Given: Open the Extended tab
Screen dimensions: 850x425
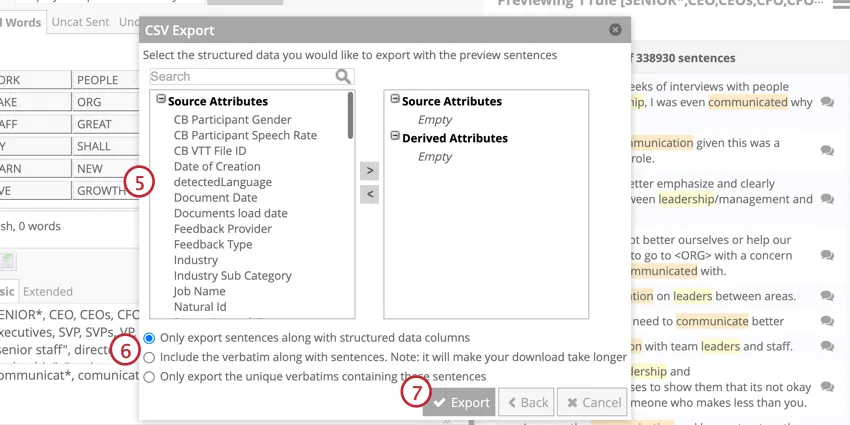Looking at the screenshot, I should click(48, 291).
